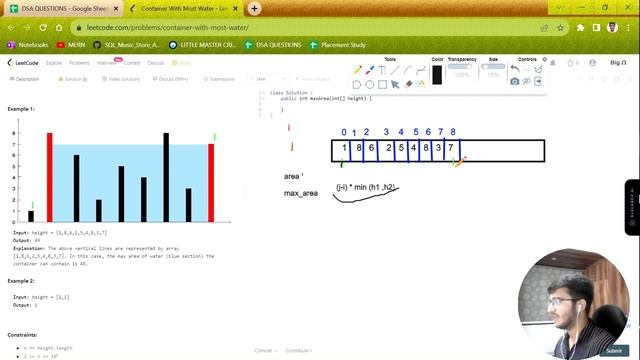Open the Discuss tab of the problem
Viewport: 640px width, 360px height.
click(171, 79)
